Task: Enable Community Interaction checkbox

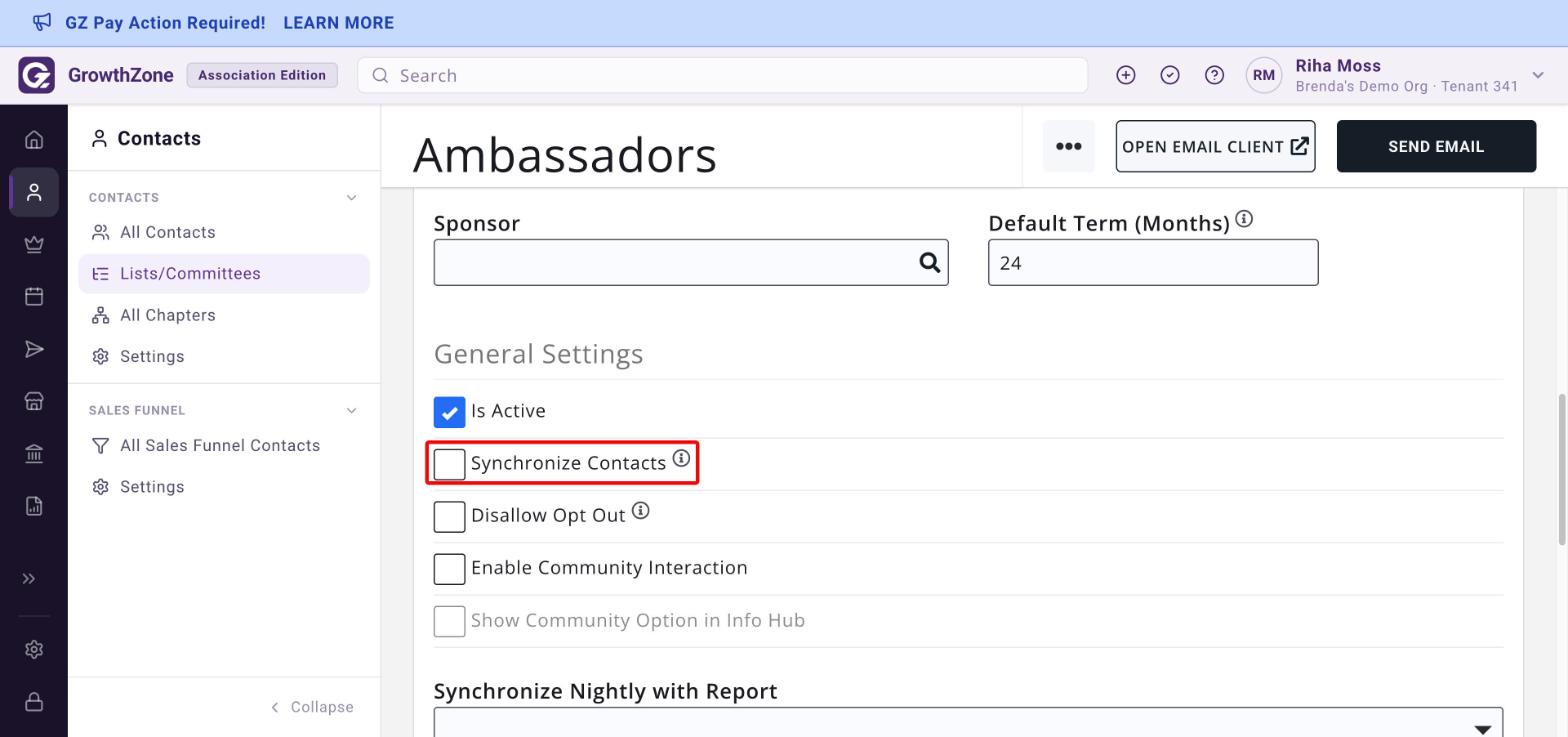Action: click(x=449, y=568)
